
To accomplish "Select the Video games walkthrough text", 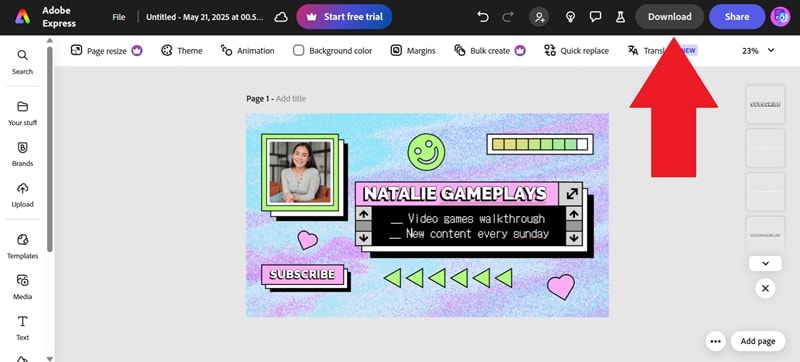I will [x=468, y=219].
